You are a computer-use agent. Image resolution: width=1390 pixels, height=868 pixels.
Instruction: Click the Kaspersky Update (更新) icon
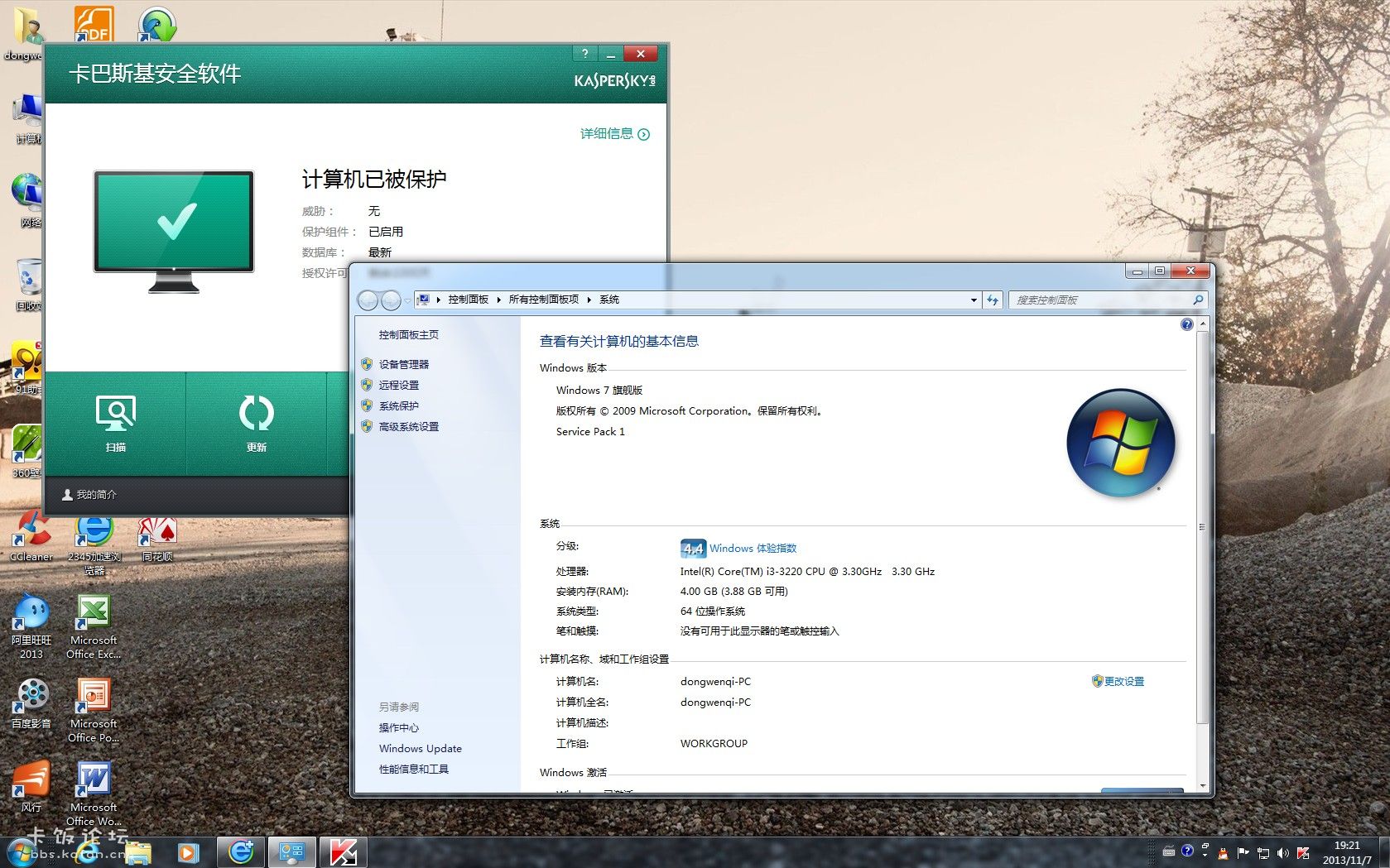(x=257, y=413)
